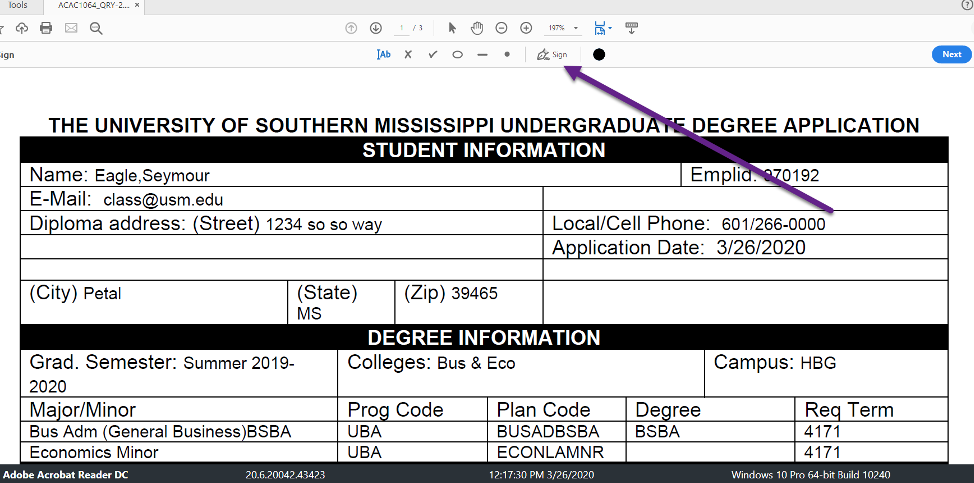Click the version text 20.6.20042.43423

point(284,475)
